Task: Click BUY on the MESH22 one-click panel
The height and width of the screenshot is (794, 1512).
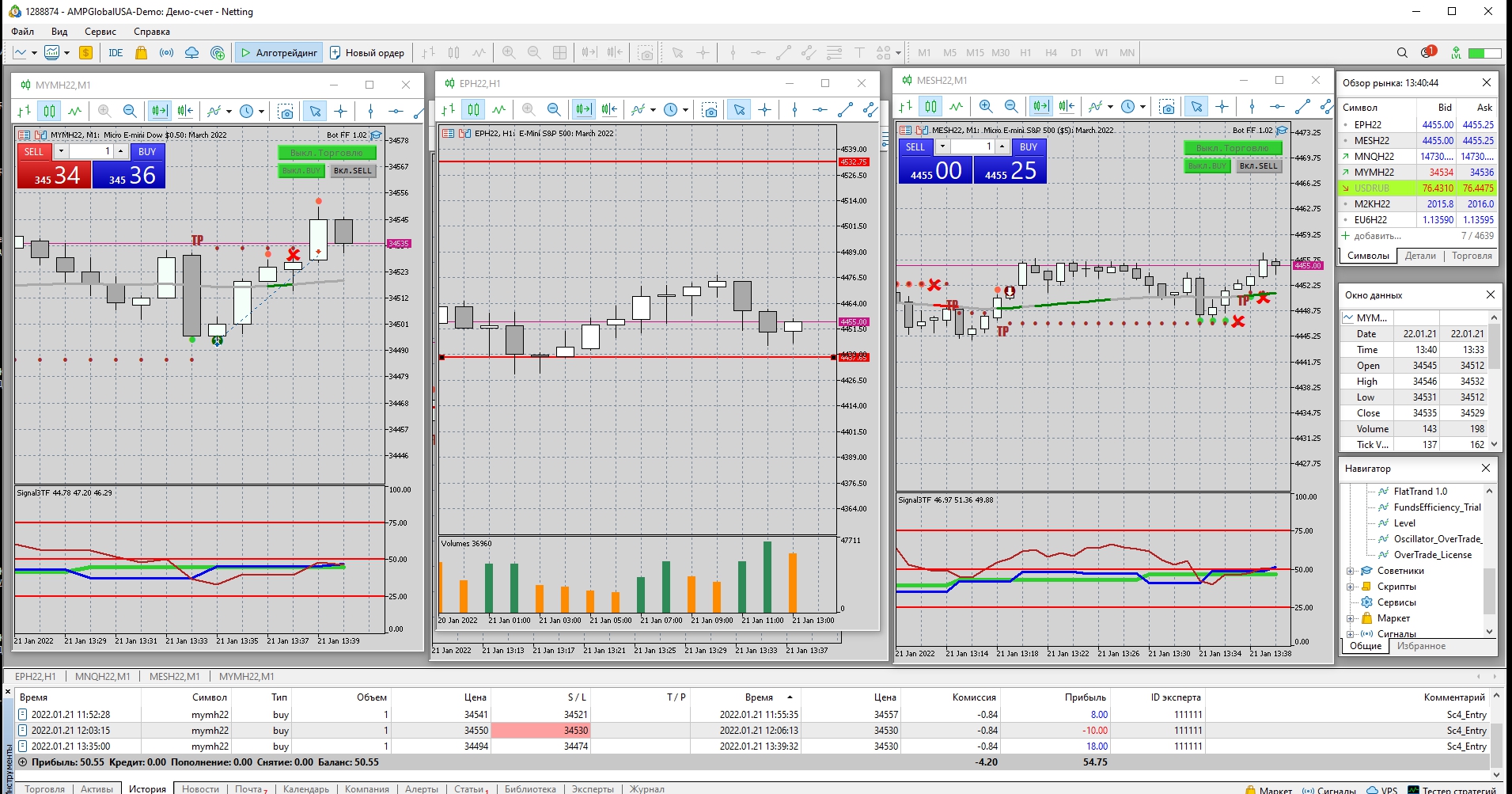Action: coord(1029,147)
